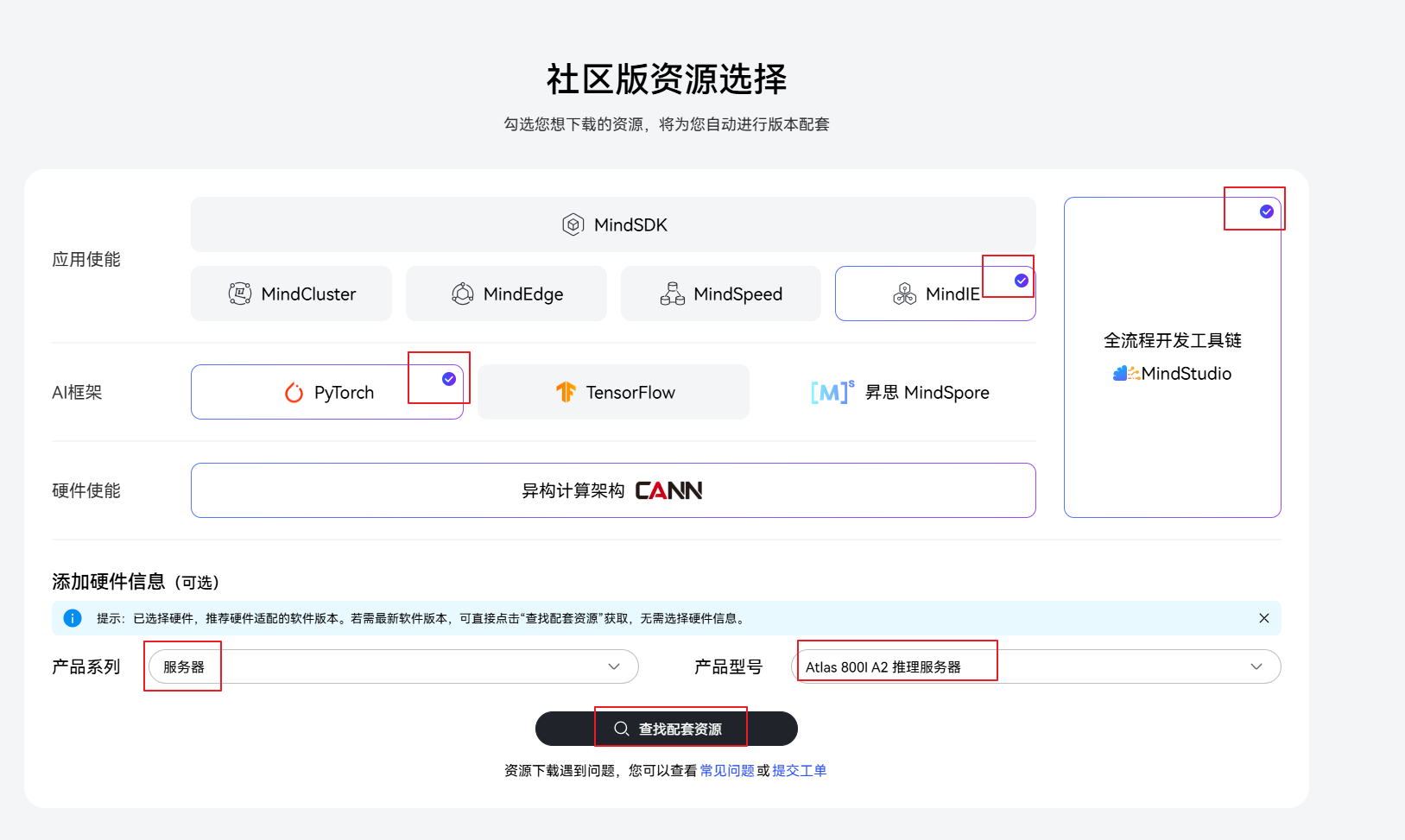Click the magnifier icon in search button
This screenshot has width=1405, height=840.
click(621, 729)
